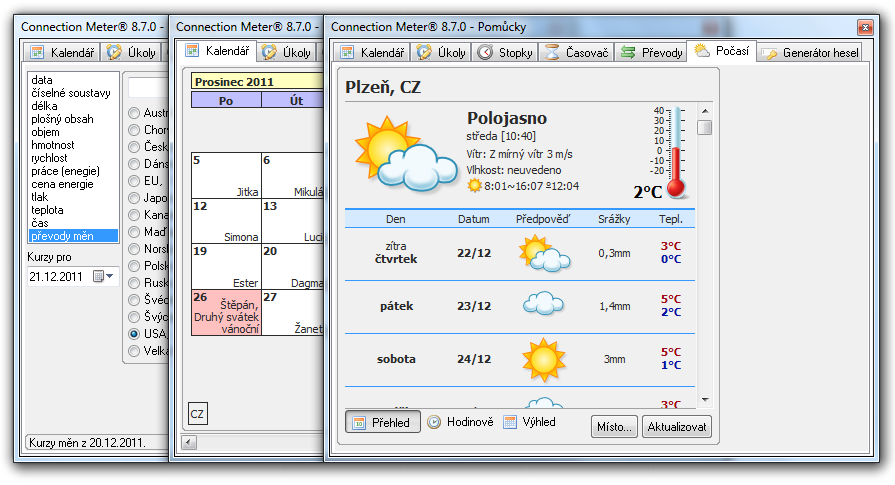Click the calendar icon in leftmost window's Kalendář tab
This screenshot has width=895, height=485.
(37, 52)
